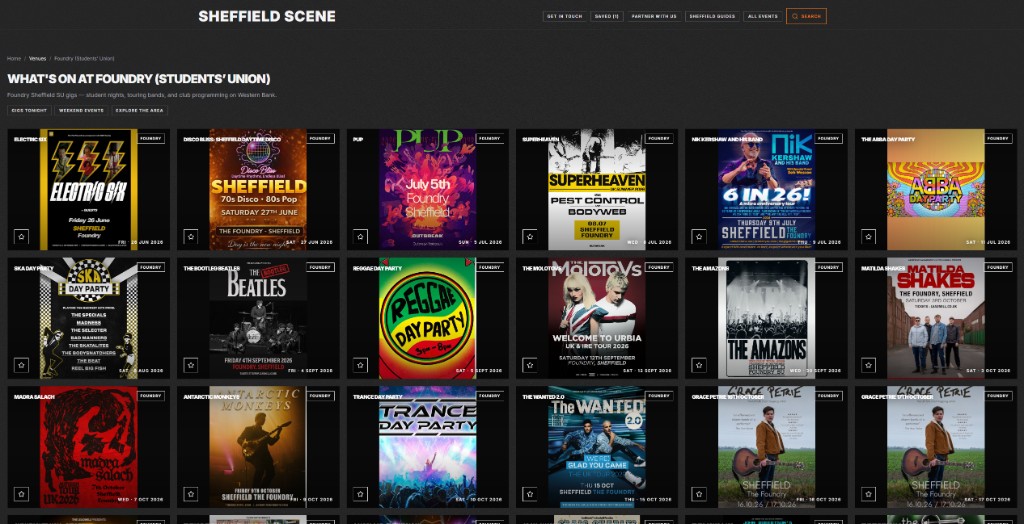
Task: Open the Ska Day Party poster
Action: (89, 318)
